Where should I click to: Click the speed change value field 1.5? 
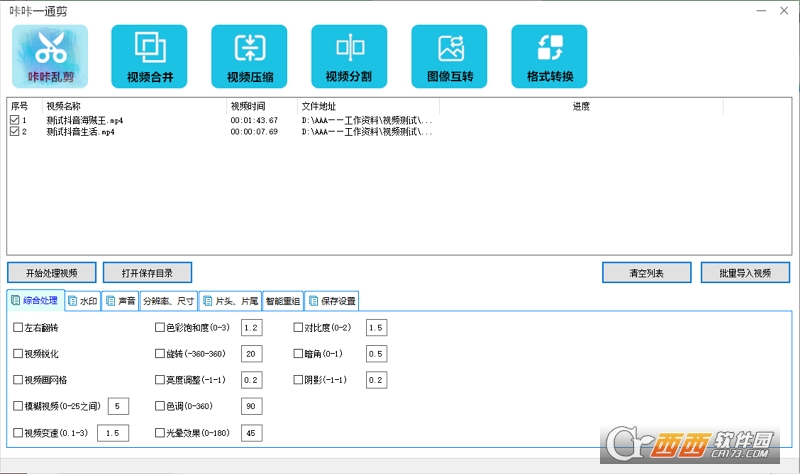(113, 433)
